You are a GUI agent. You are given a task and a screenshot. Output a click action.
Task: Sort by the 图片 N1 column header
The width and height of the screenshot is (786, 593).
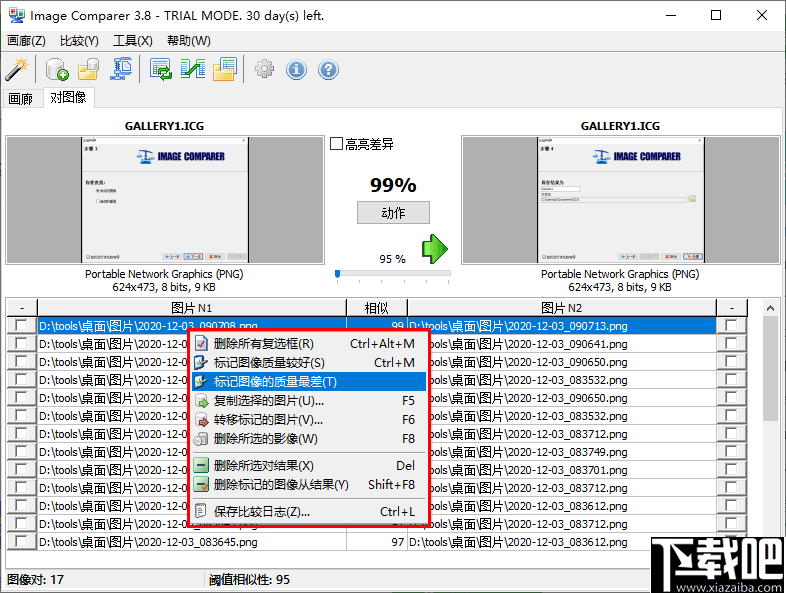(192, 308)
